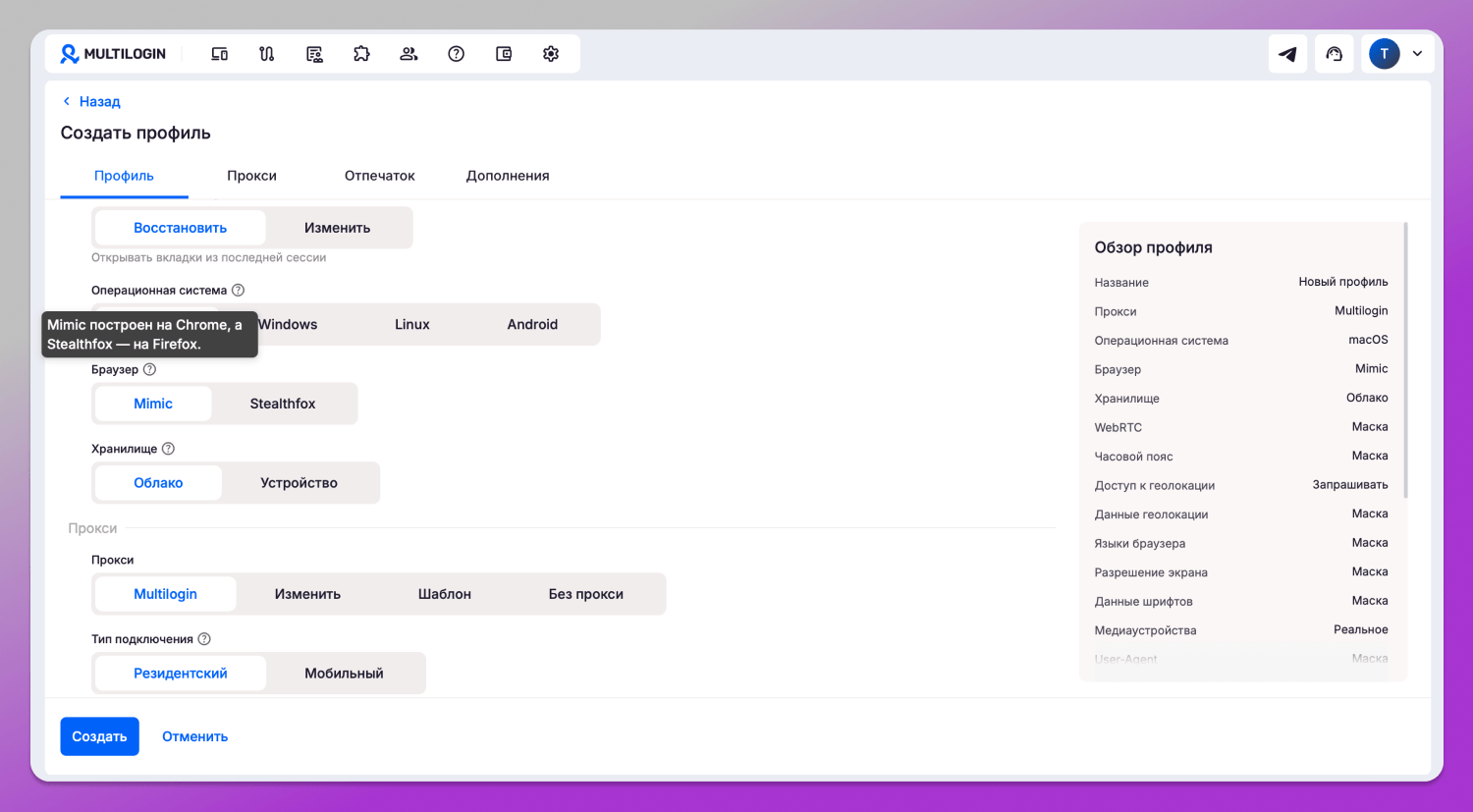Choose Android as operating system

[x=532, y=325]
